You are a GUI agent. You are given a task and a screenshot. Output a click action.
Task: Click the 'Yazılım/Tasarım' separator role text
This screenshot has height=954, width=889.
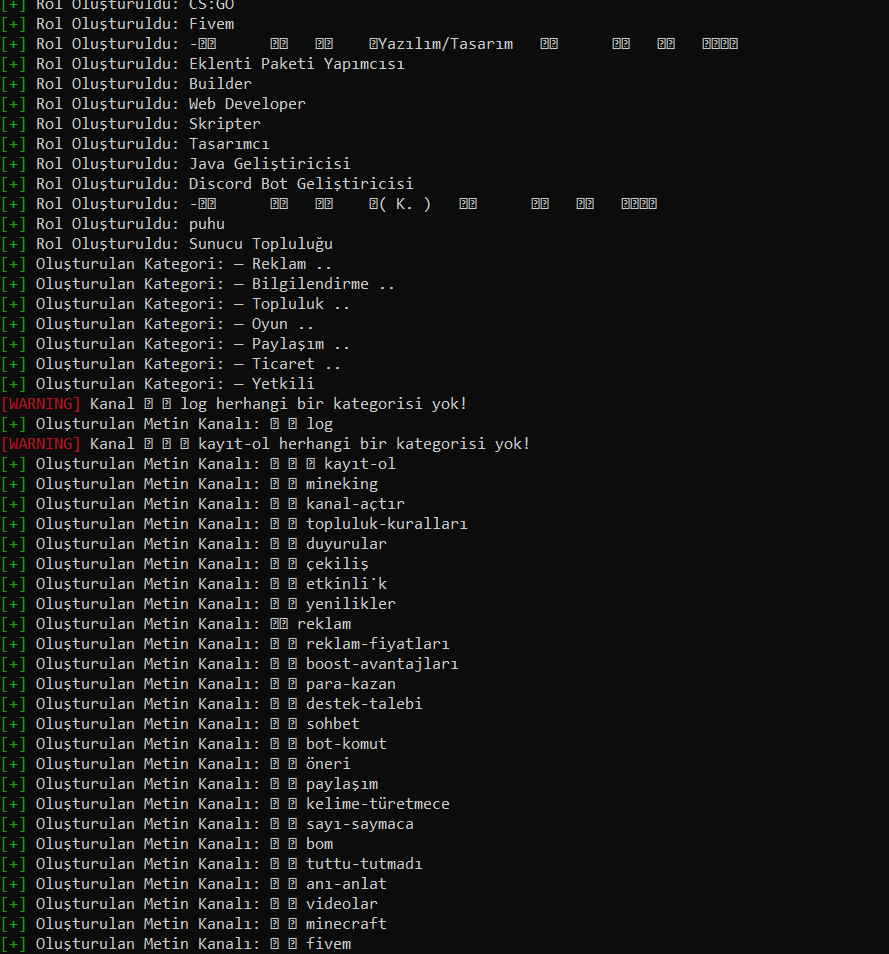pos(445,44)
